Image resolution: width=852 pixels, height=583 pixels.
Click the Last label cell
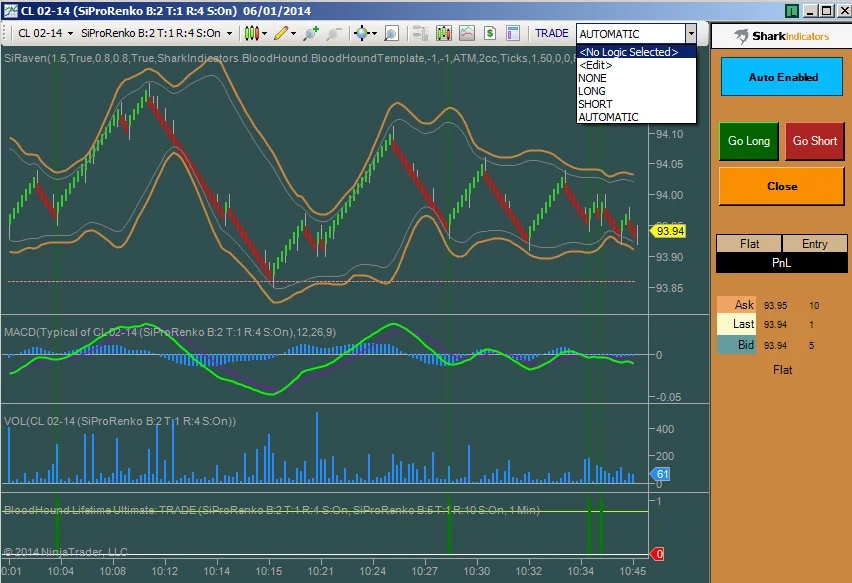coord(736,324)
